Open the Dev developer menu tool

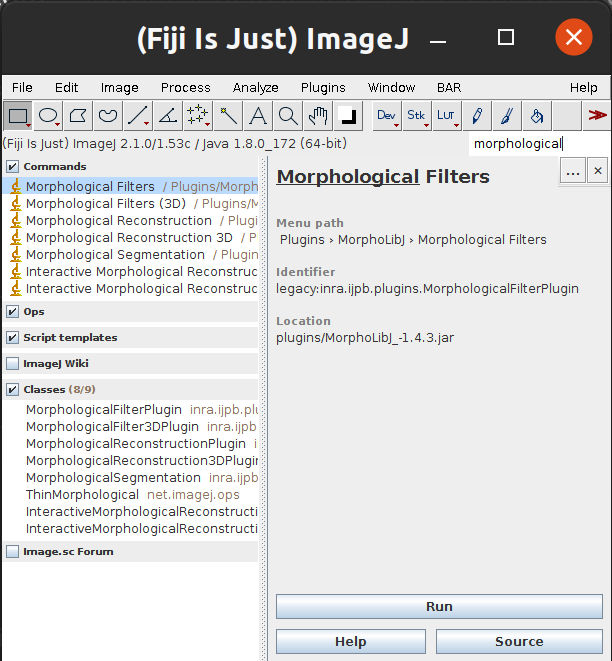(387, 116)
